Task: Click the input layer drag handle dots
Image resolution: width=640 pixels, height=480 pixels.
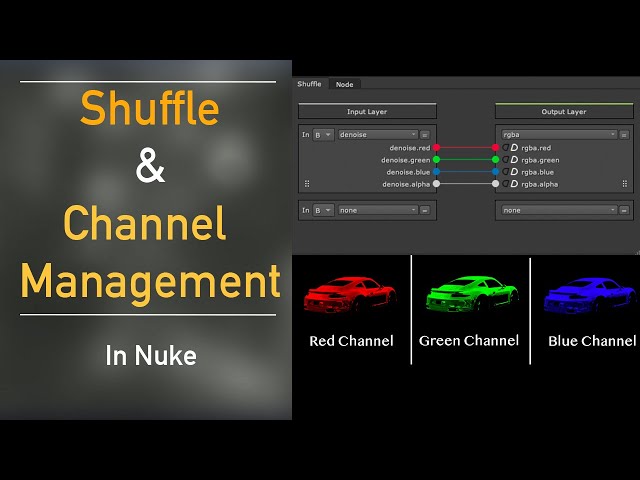Action: tap(307, 184)
